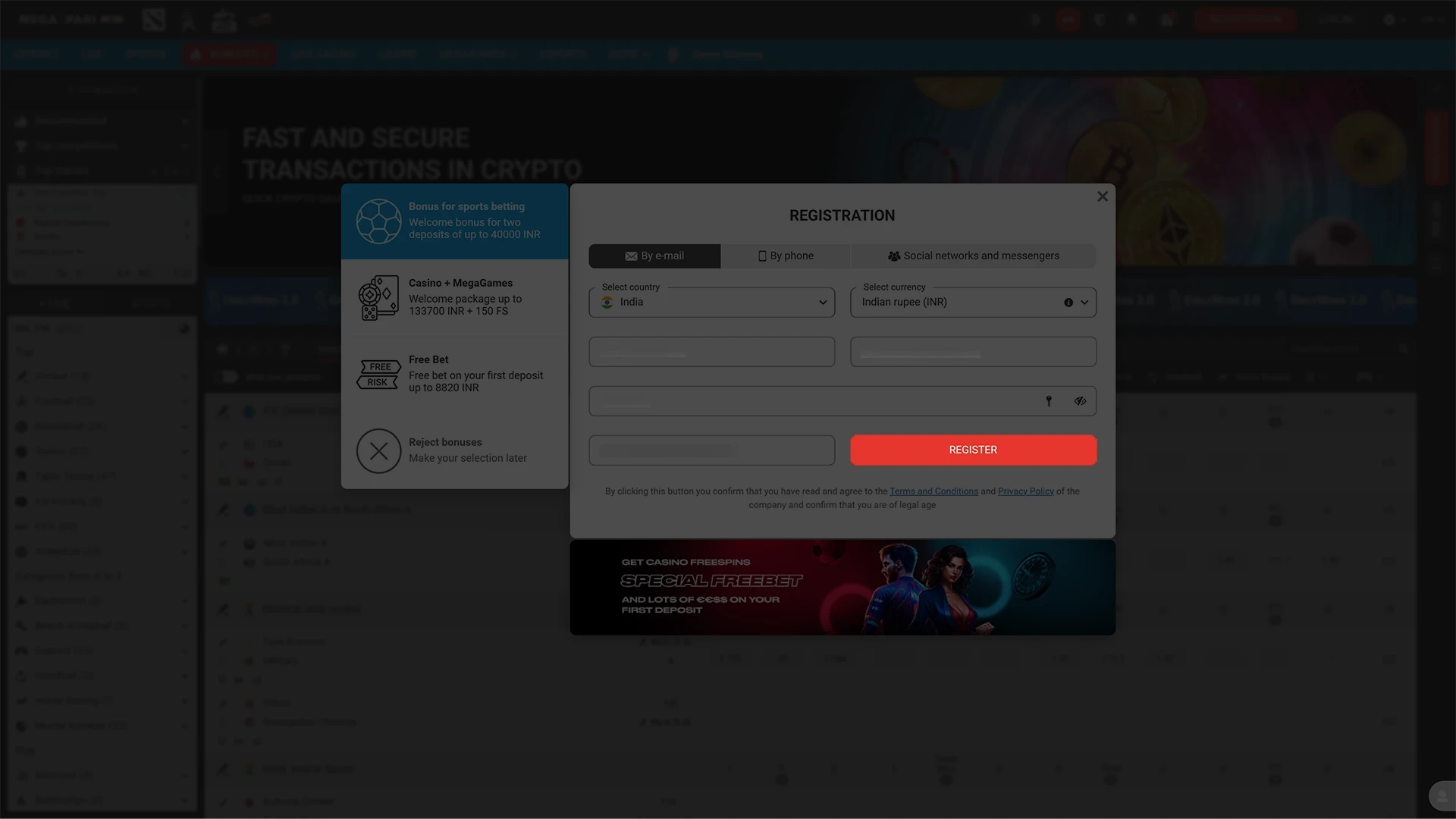Switch to Social networks and messengers tab
The height and width of the screenshot is (819, 1456).
(973, 256)
